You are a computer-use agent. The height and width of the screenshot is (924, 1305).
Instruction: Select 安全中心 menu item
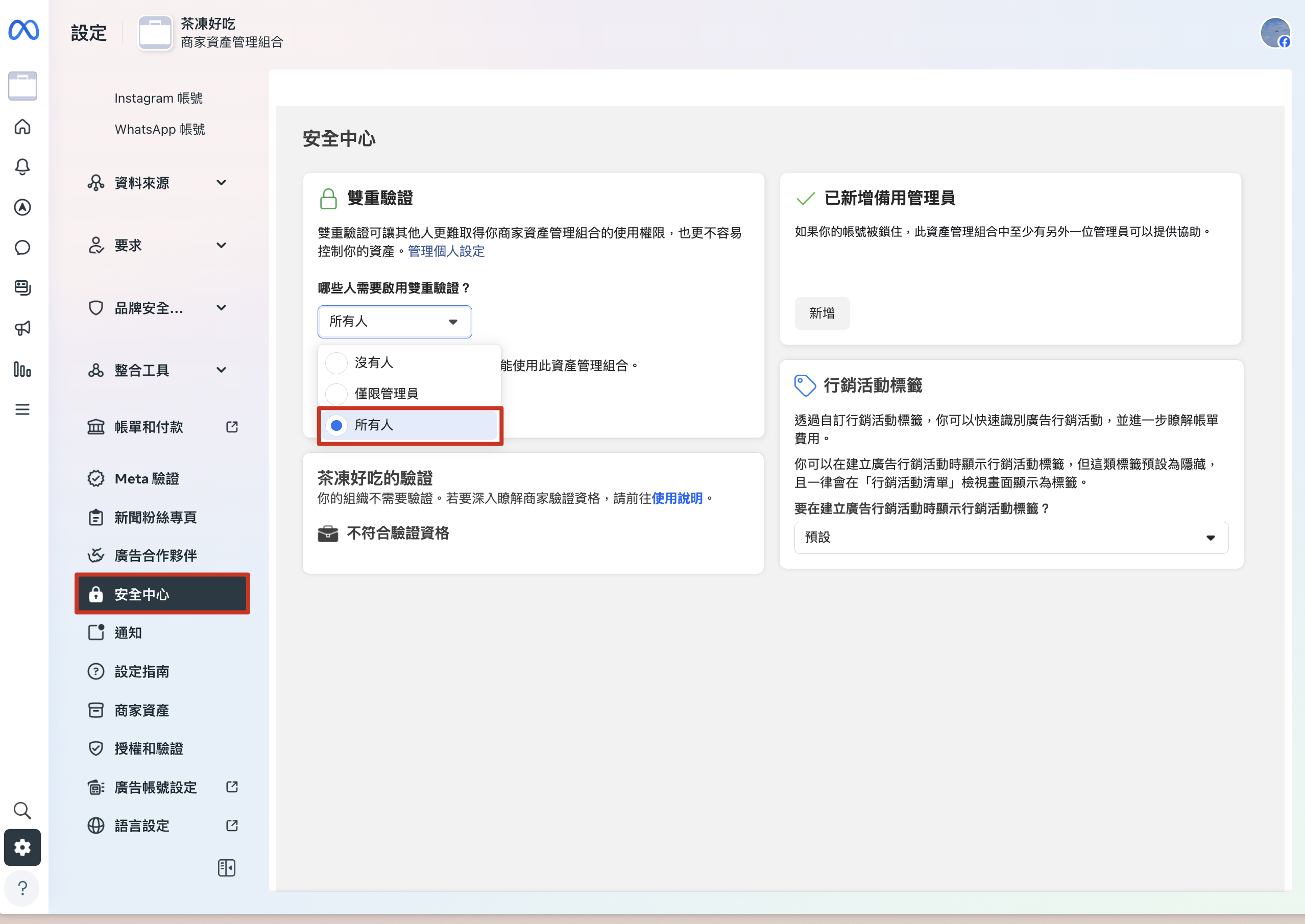point(162,594)
